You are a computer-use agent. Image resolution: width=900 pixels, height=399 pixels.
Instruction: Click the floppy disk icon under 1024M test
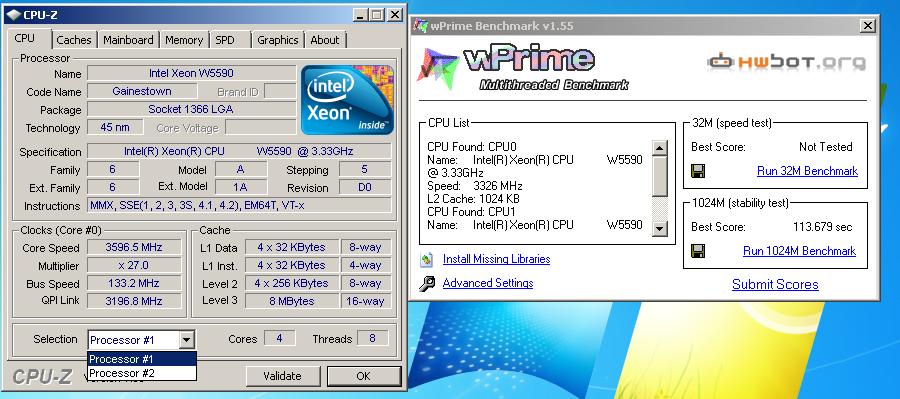coord(698,250)
